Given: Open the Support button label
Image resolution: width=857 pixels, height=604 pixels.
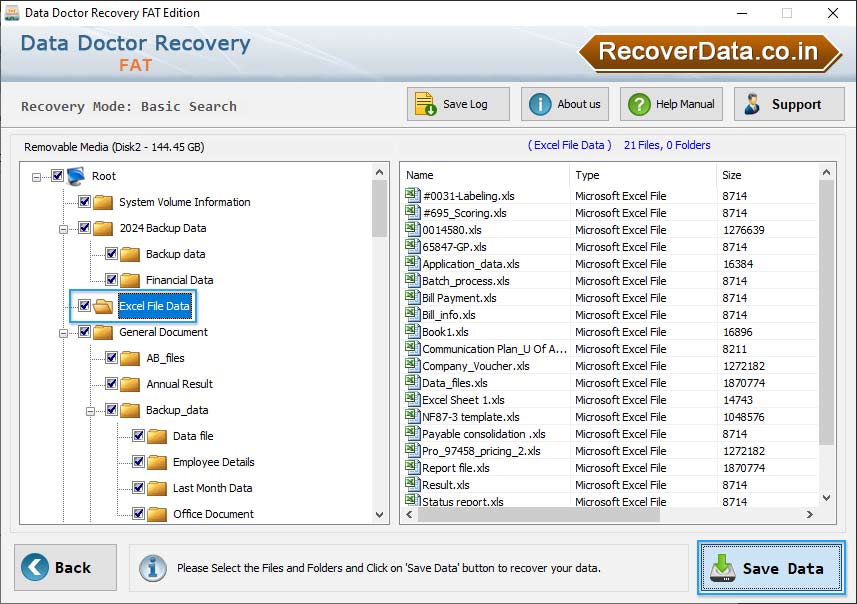Looking at the screenshot, I should 796,104.
